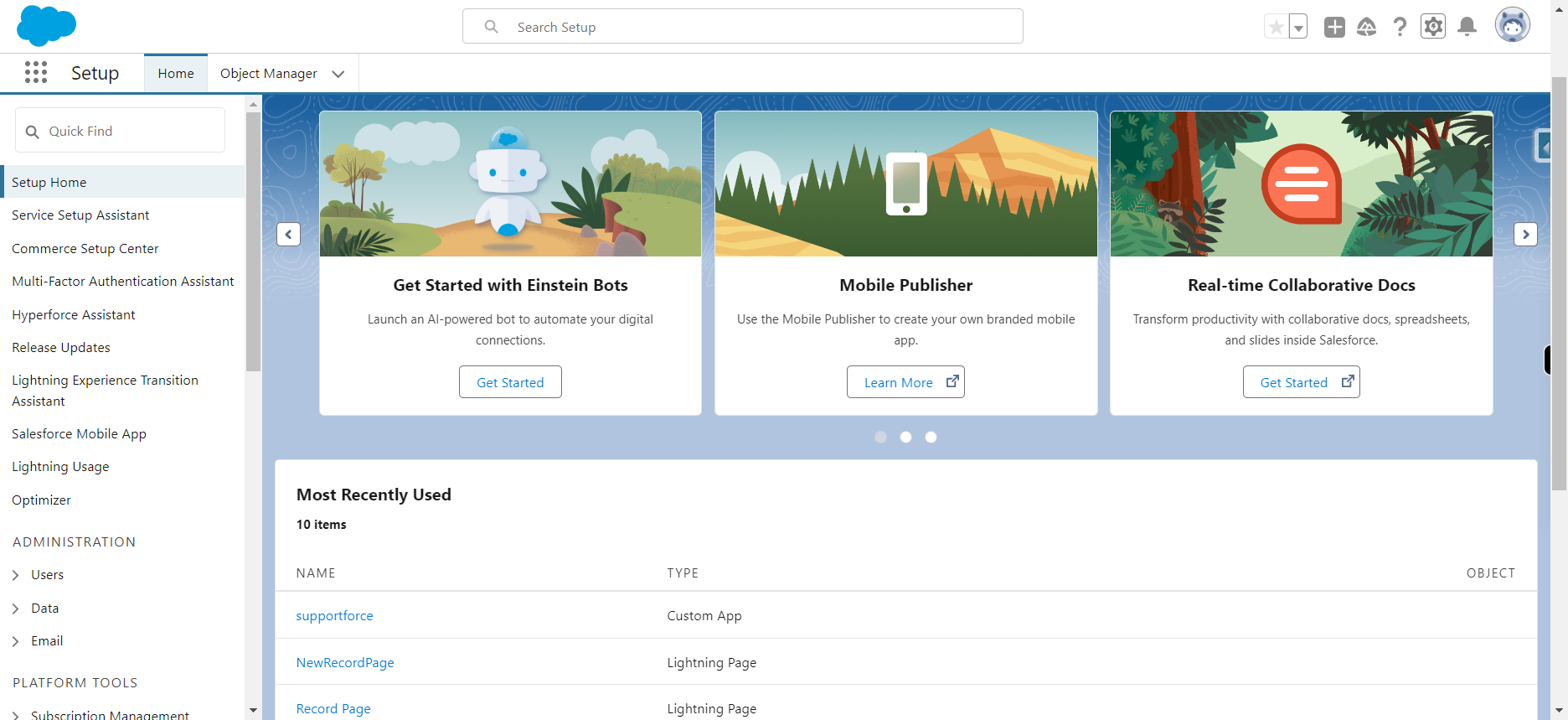Open the NewRecordPage link
This screenshot has width=1568, height=720.
coord(345,663)
